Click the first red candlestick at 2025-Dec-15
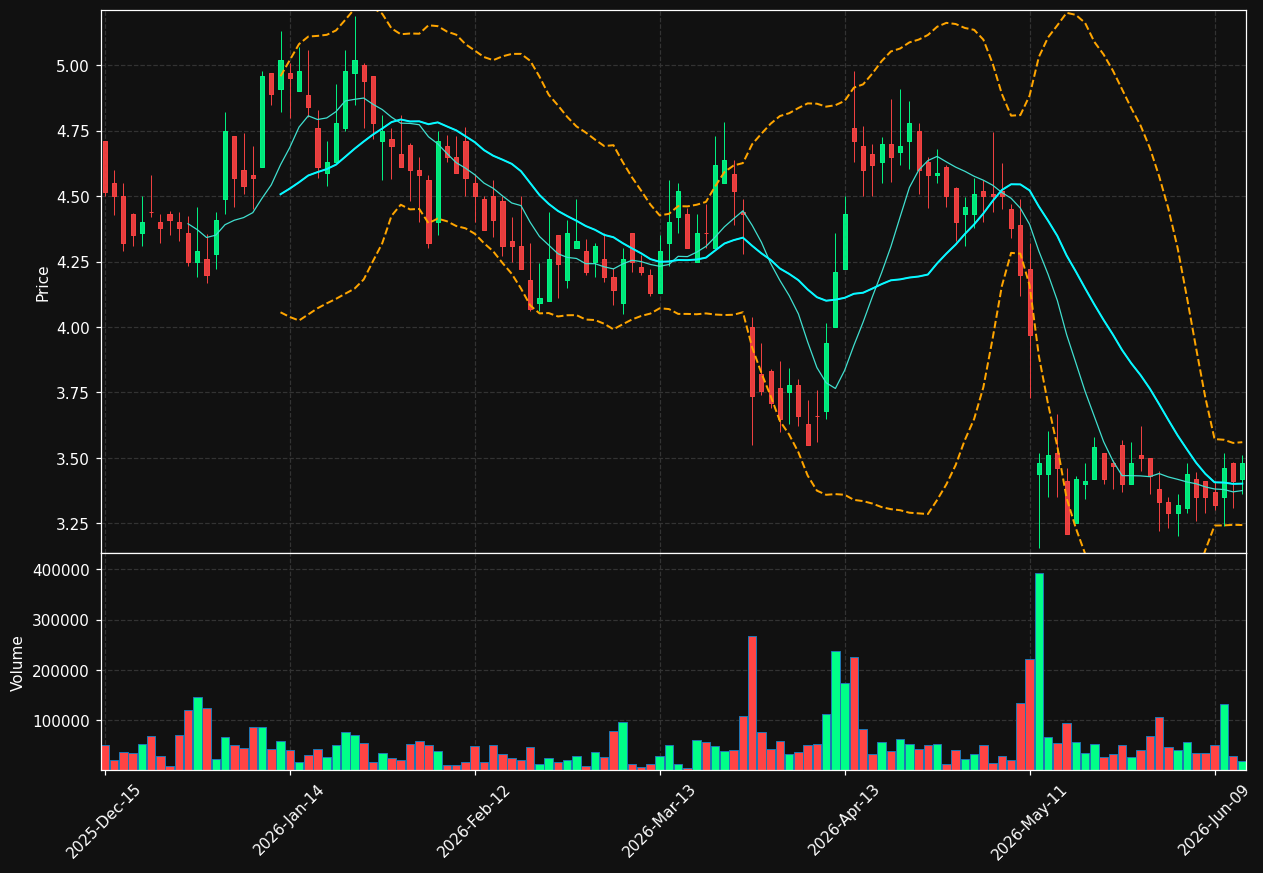The height and width of the screenshot is (873, 1263). [x=105, y=167]
